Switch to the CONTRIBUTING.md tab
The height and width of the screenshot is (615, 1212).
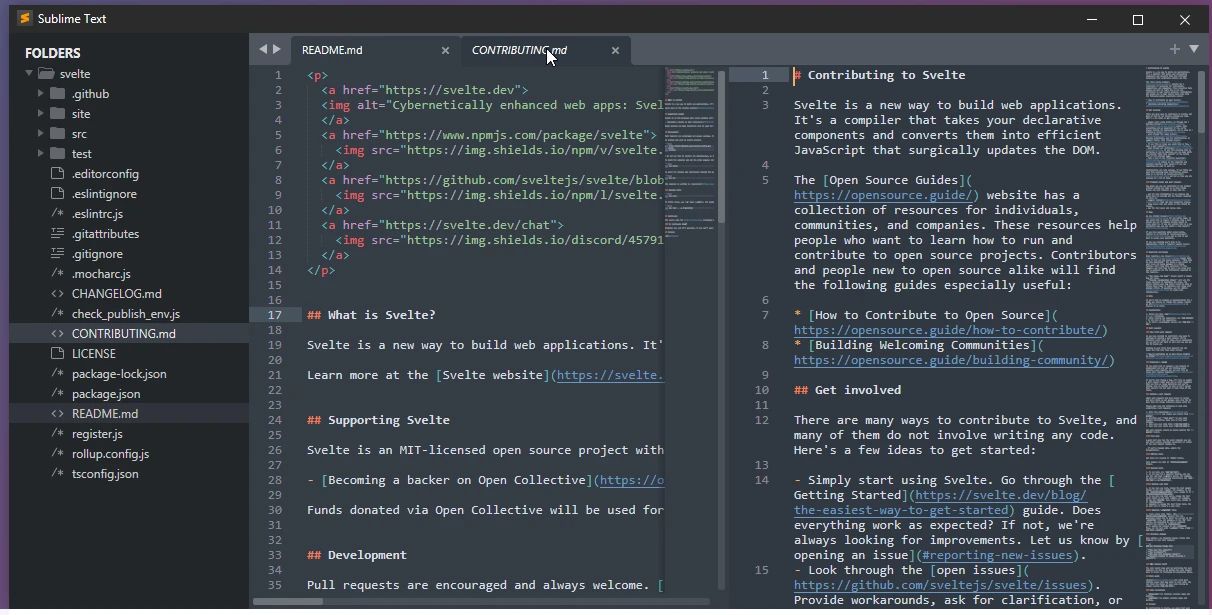click(519, 50)
